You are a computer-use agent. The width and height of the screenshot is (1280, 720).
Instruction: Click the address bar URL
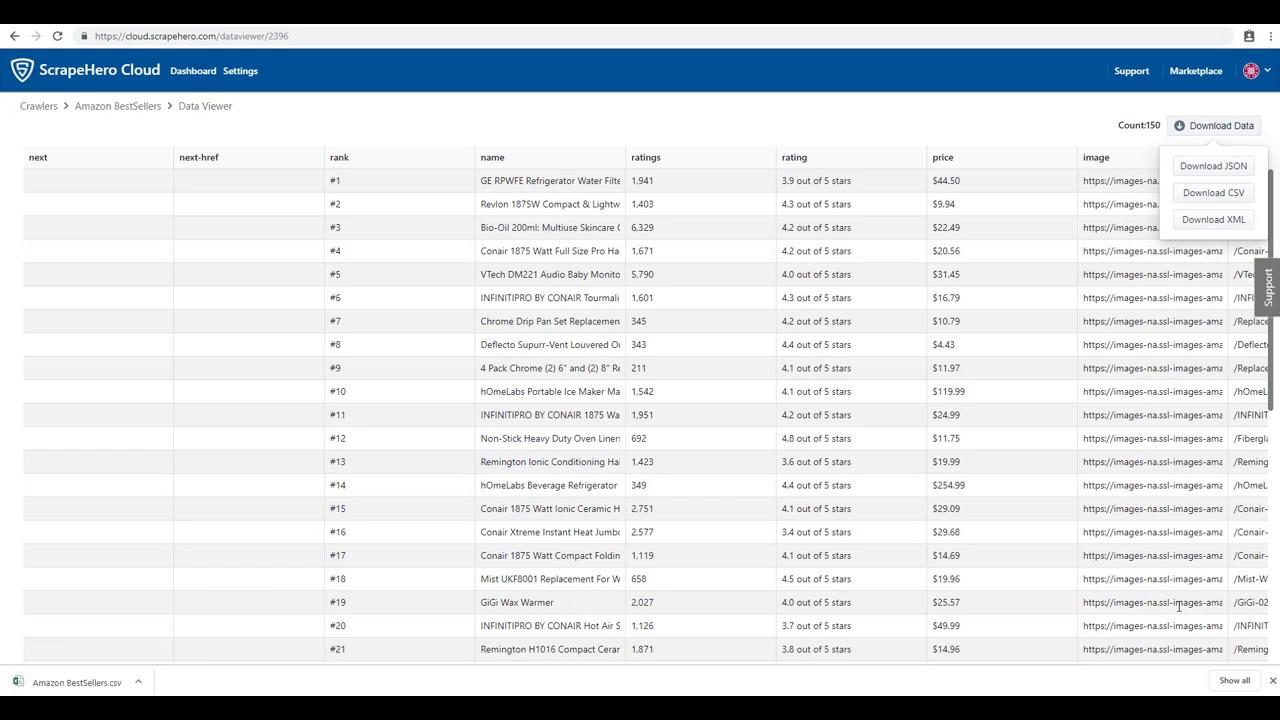(191, 36)
